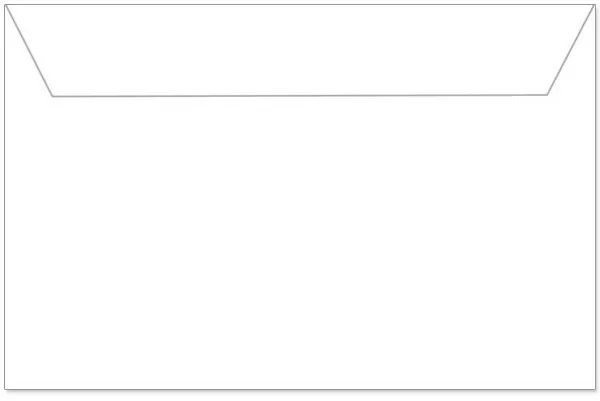Image resolution: width=600 pixels, height=401 pixels.
Task: Click the envelope's top-left corner
Action: click(5, 5)
